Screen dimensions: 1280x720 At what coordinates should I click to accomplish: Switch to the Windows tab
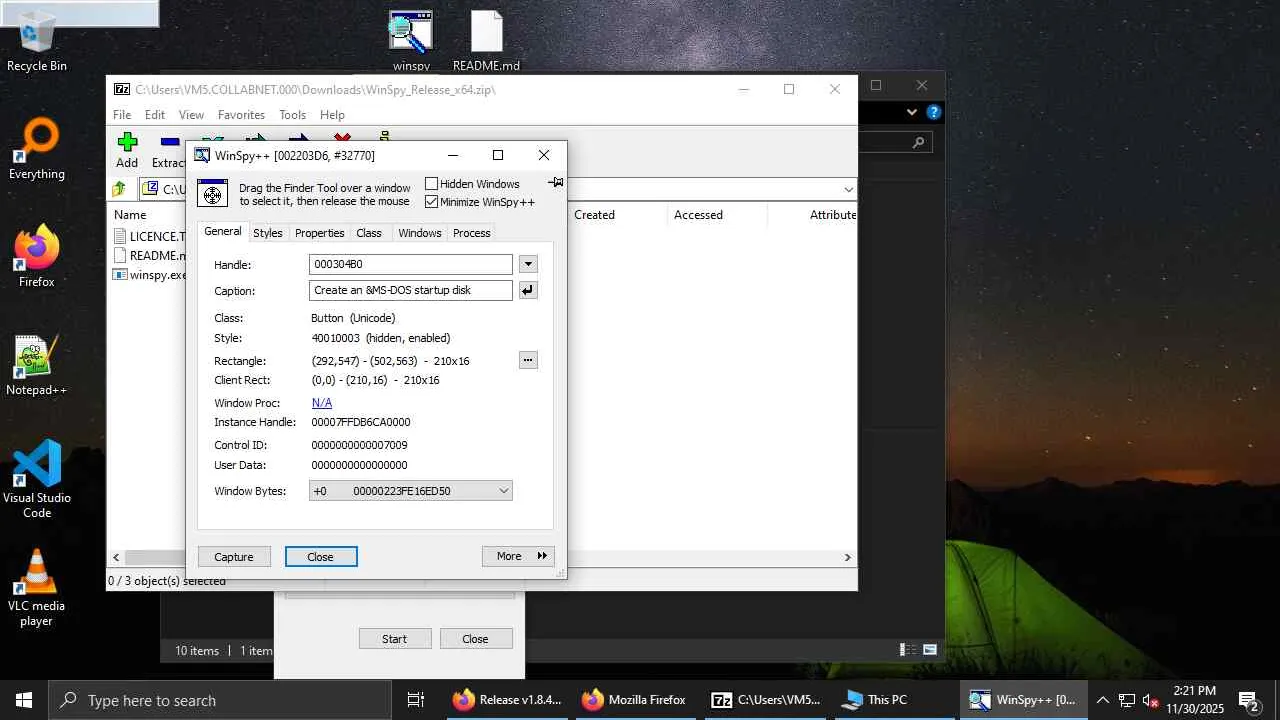[x=420, y=233]
